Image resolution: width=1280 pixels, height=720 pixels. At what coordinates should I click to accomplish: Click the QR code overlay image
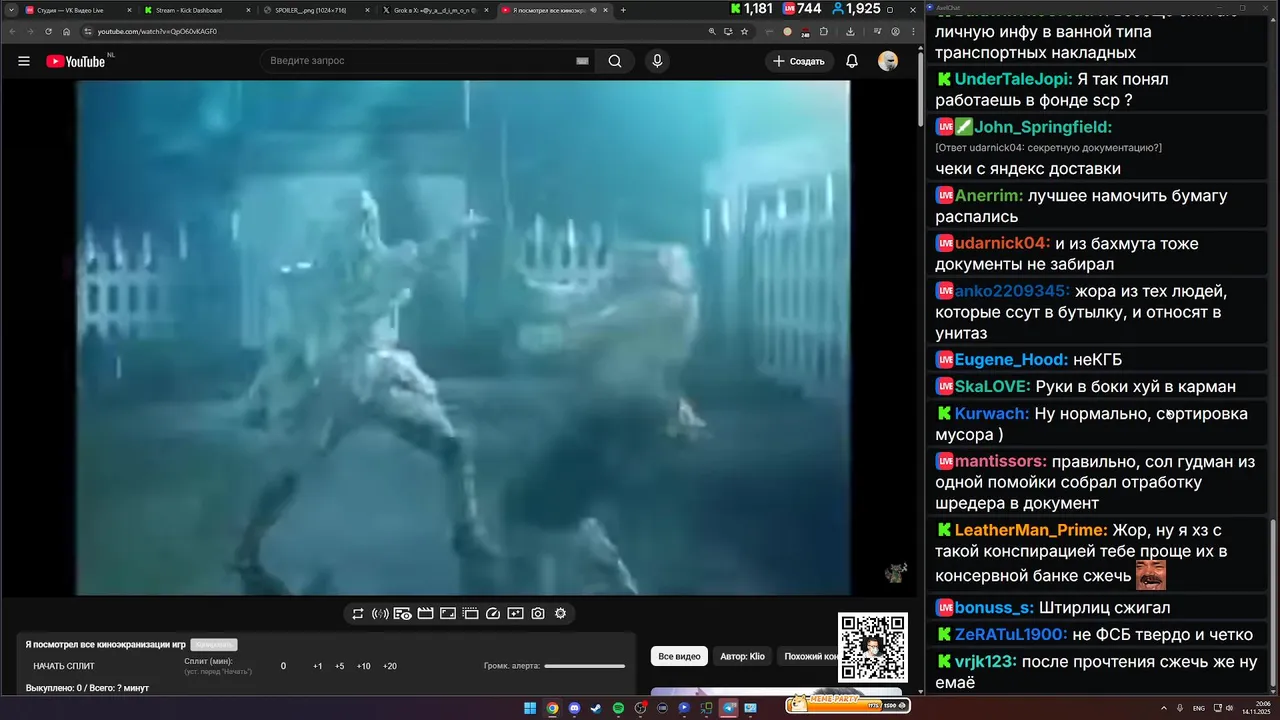(x=873, y=647)
